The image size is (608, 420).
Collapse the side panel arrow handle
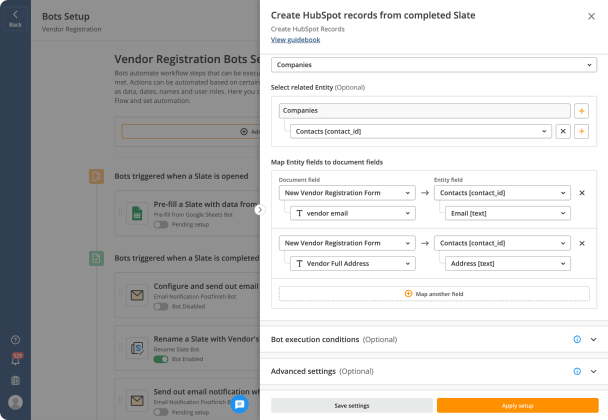(260, 210)
